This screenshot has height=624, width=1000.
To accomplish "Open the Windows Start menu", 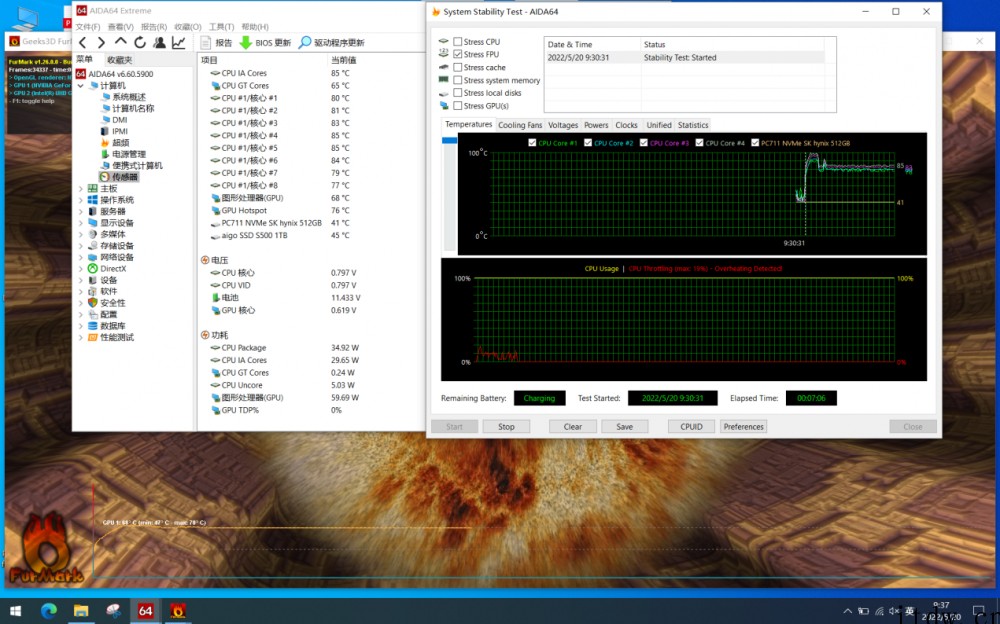I will pyautogui.click(x=16, y=611).
